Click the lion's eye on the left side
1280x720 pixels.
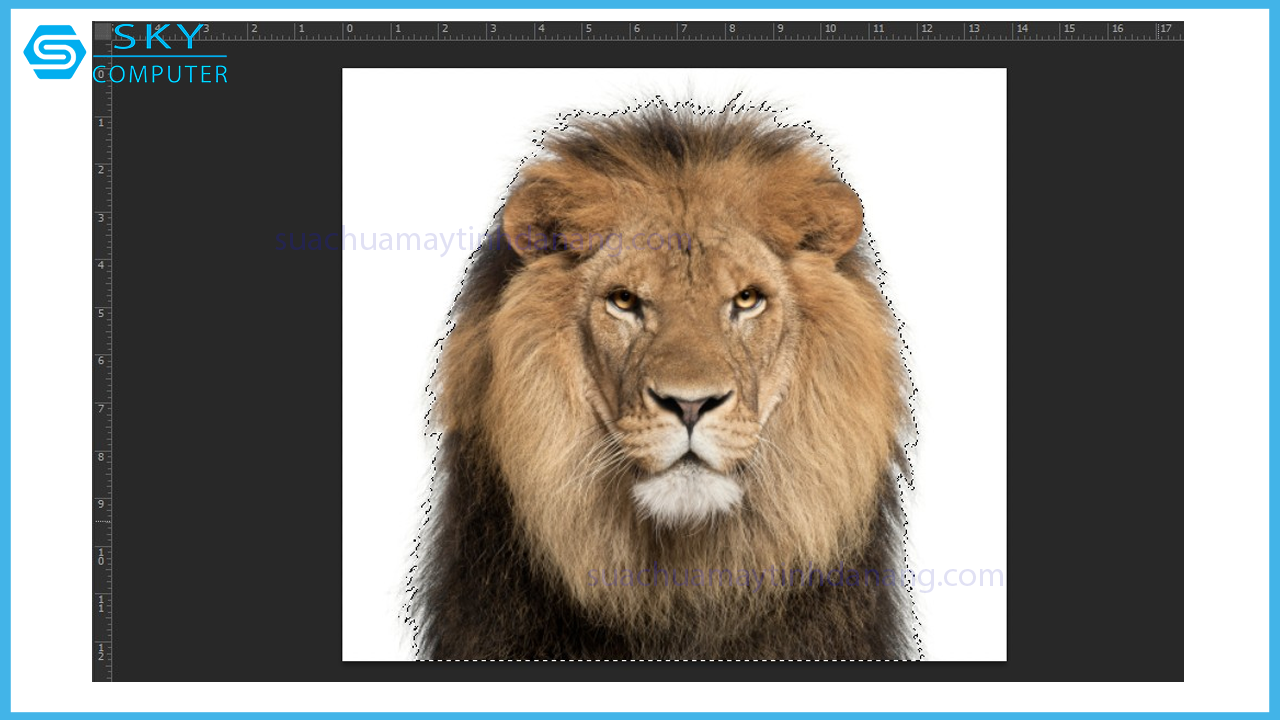pos(624,299)
